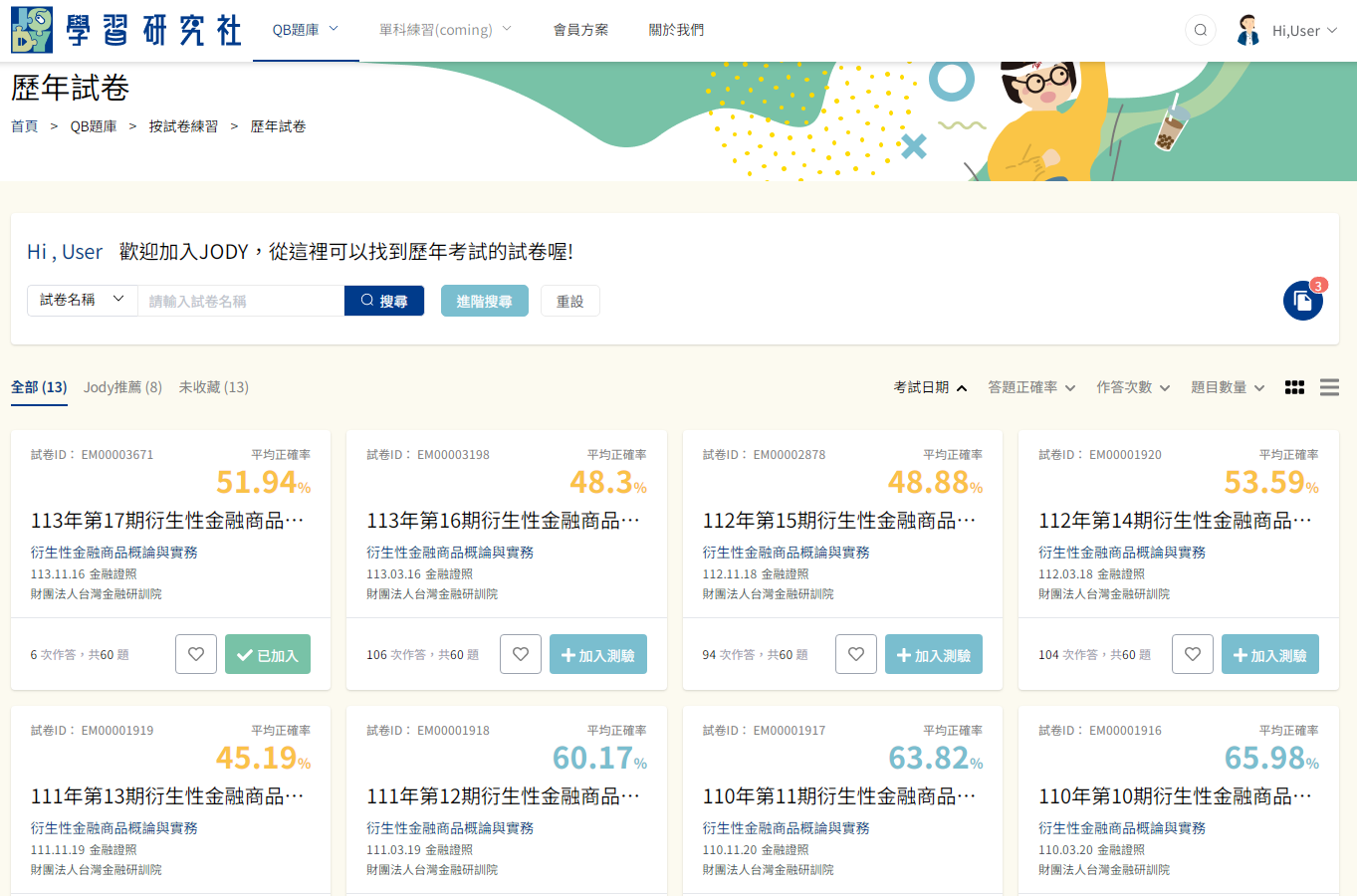Viewport: 1357px width, 896px height.
Task: Go to QB題庫 breadcrumb link
Action: tap(94, 126)
